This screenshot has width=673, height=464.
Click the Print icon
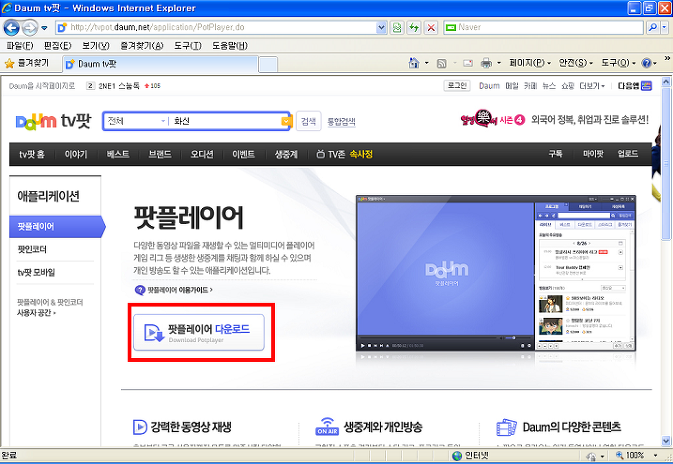[486, 64]
